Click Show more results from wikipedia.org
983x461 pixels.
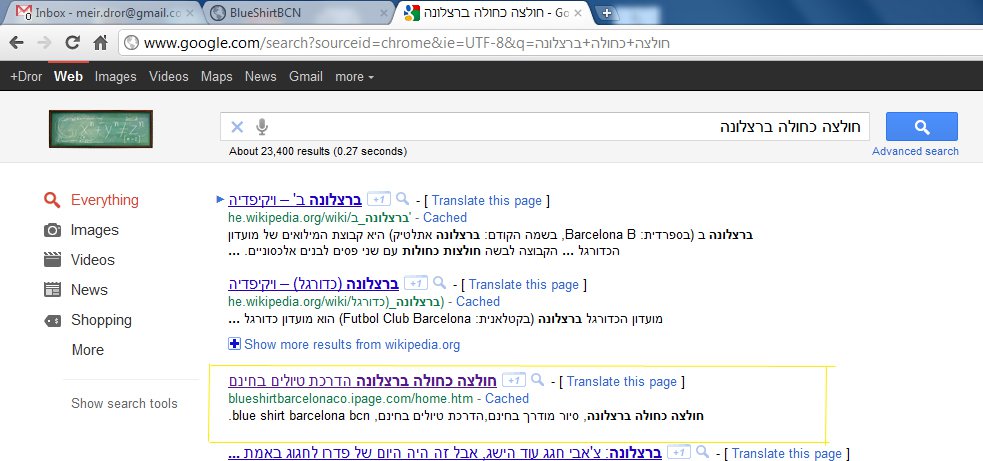click(x=352, y=344)
